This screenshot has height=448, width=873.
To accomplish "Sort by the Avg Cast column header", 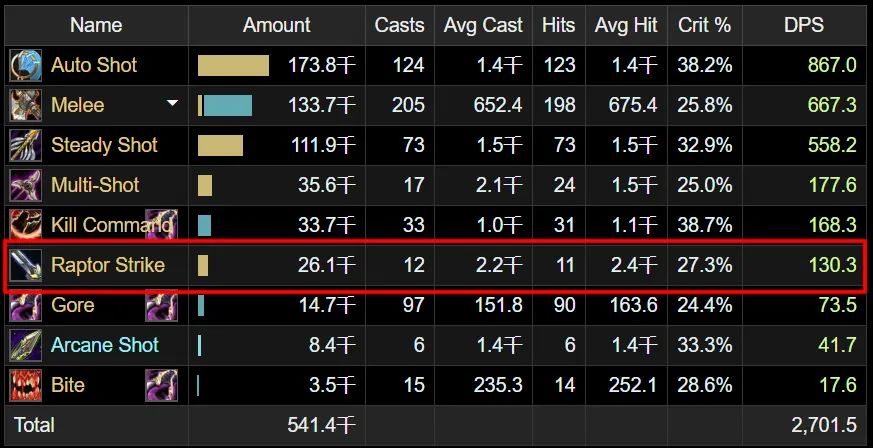I will click(x=483, y=25).
